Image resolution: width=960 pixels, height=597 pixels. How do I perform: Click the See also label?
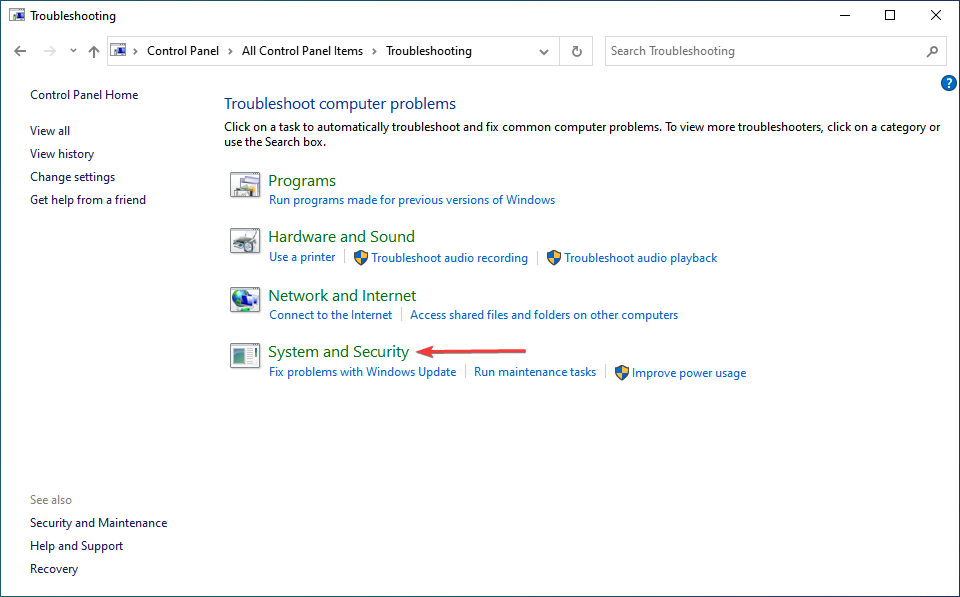click(x=51, y=500)
